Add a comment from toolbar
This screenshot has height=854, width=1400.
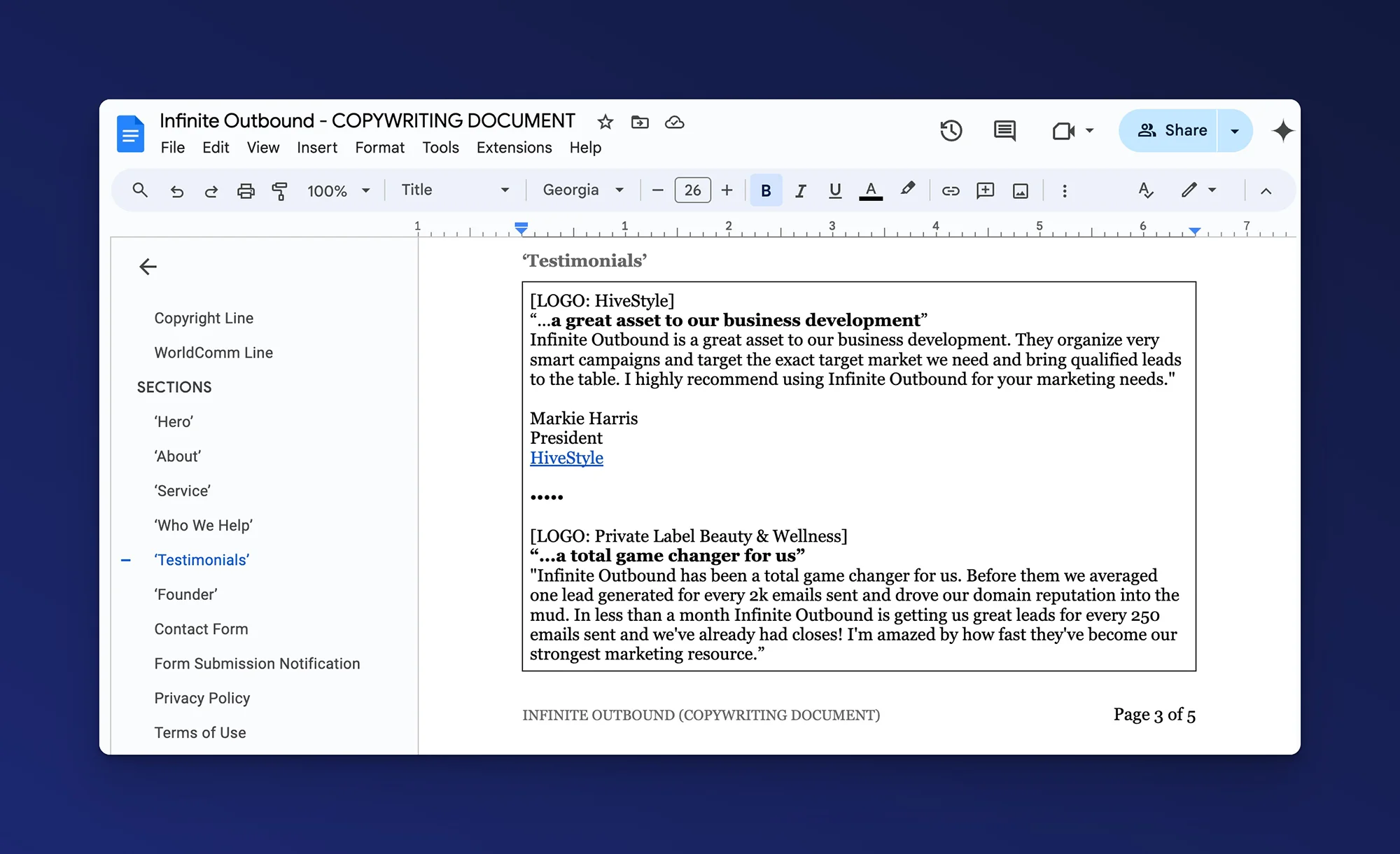(x=985, y=190)
